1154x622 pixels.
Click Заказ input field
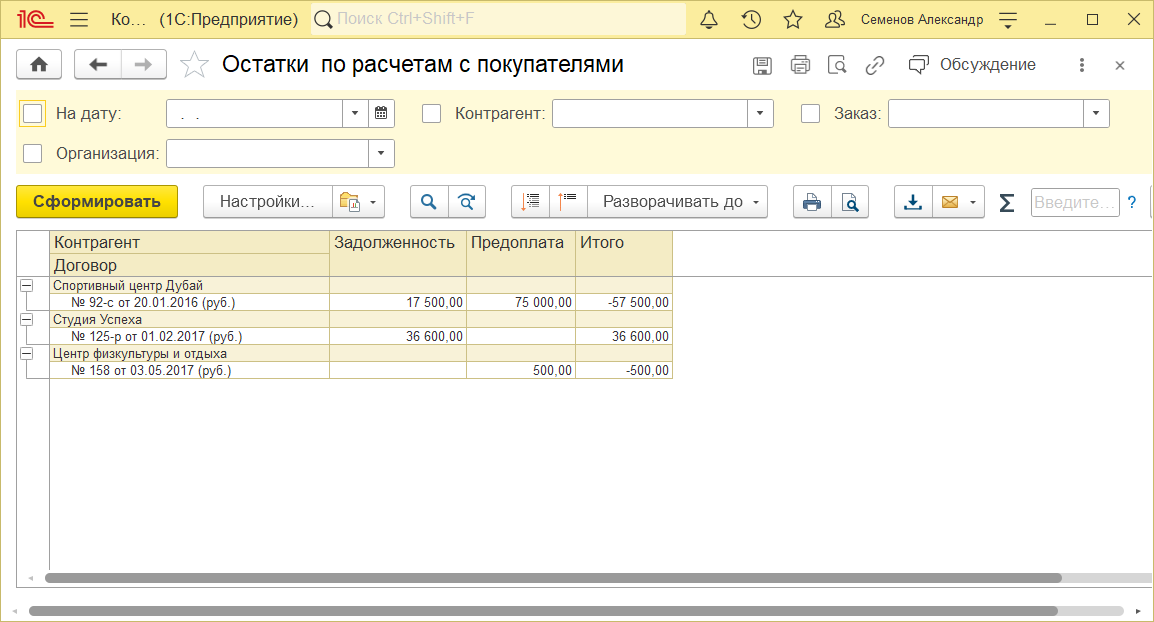[985, 113]
